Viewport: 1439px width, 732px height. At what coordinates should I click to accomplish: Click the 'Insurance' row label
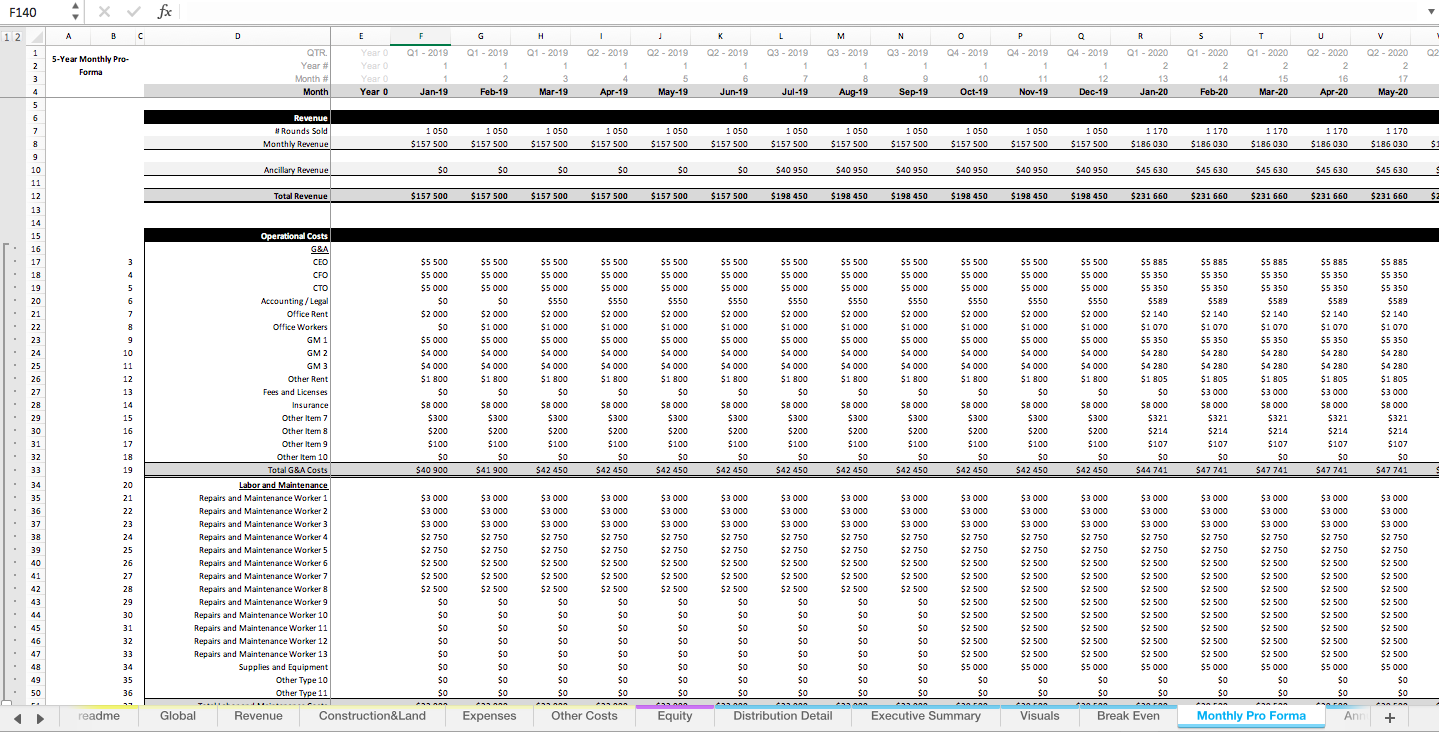(311, 405)
